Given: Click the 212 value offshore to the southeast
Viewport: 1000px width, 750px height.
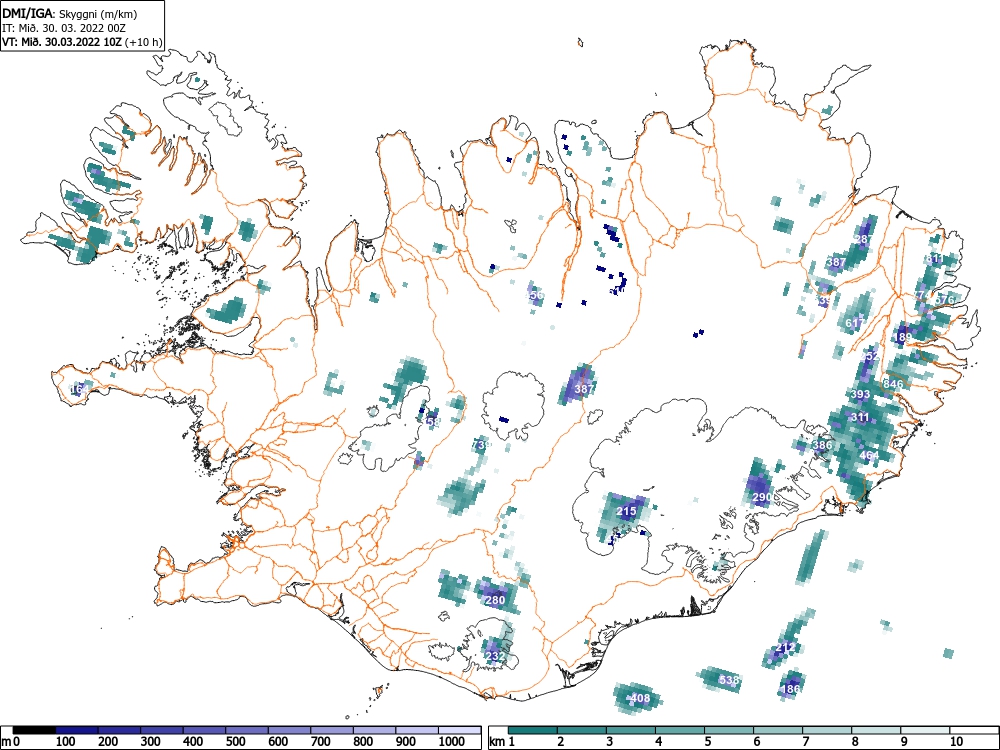Looking at the screenshot, I should tap(786, 647).
